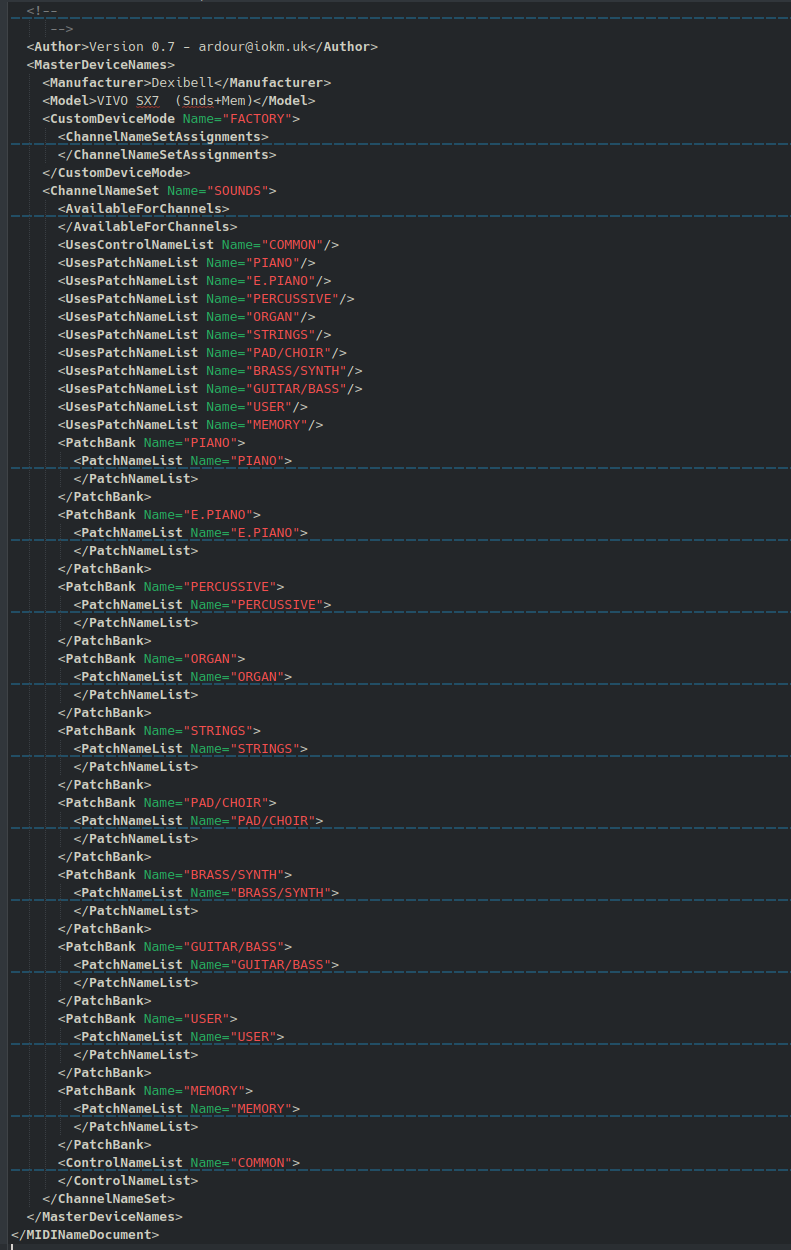Expand the folded ChannelNameSetAssignments opening tag
Image resolution: width=791 pixels, height=1250 pixels.
point(163,137)
